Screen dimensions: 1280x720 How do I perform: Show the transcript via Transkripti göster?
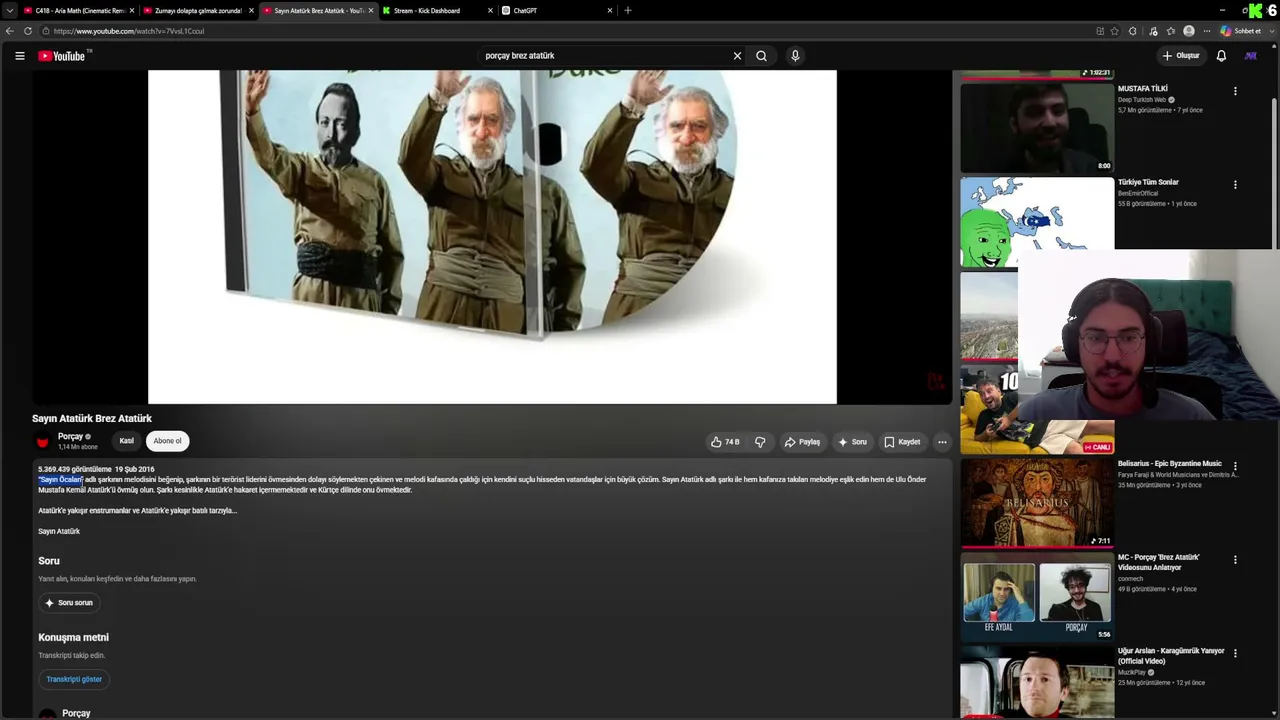point(74,679)
